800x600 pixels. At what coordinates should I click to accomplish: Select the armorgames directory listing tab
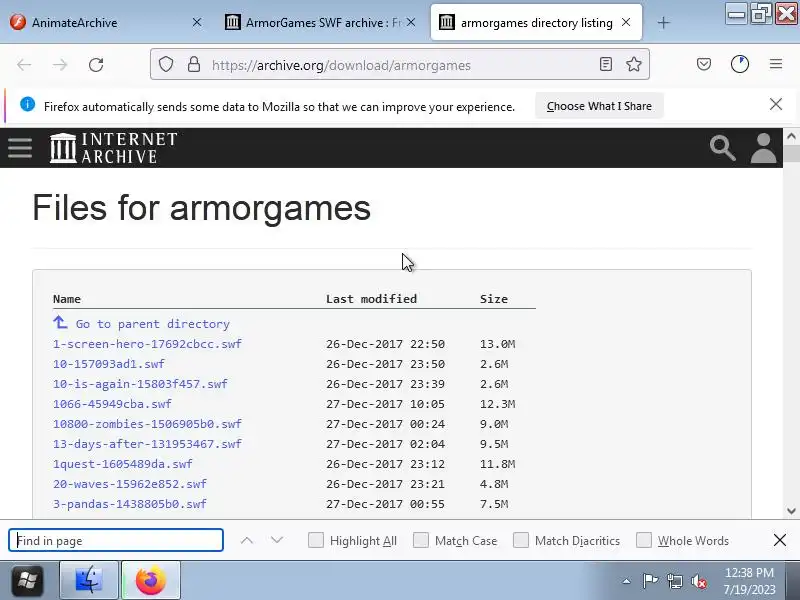click(x=536, y=22)
